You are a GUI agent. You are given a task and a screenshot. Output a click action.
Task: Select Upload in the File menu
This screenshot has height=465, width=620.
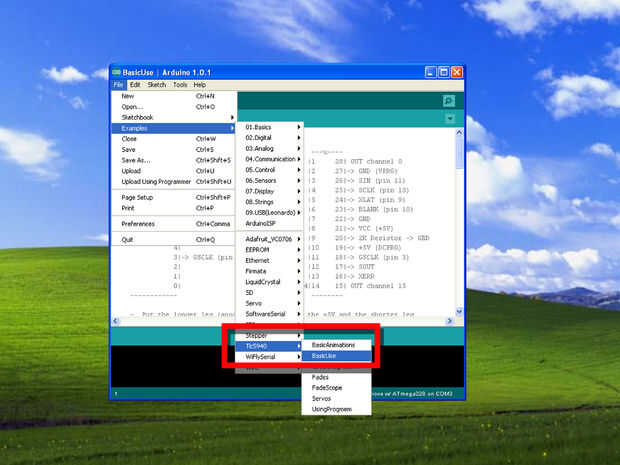174,171
